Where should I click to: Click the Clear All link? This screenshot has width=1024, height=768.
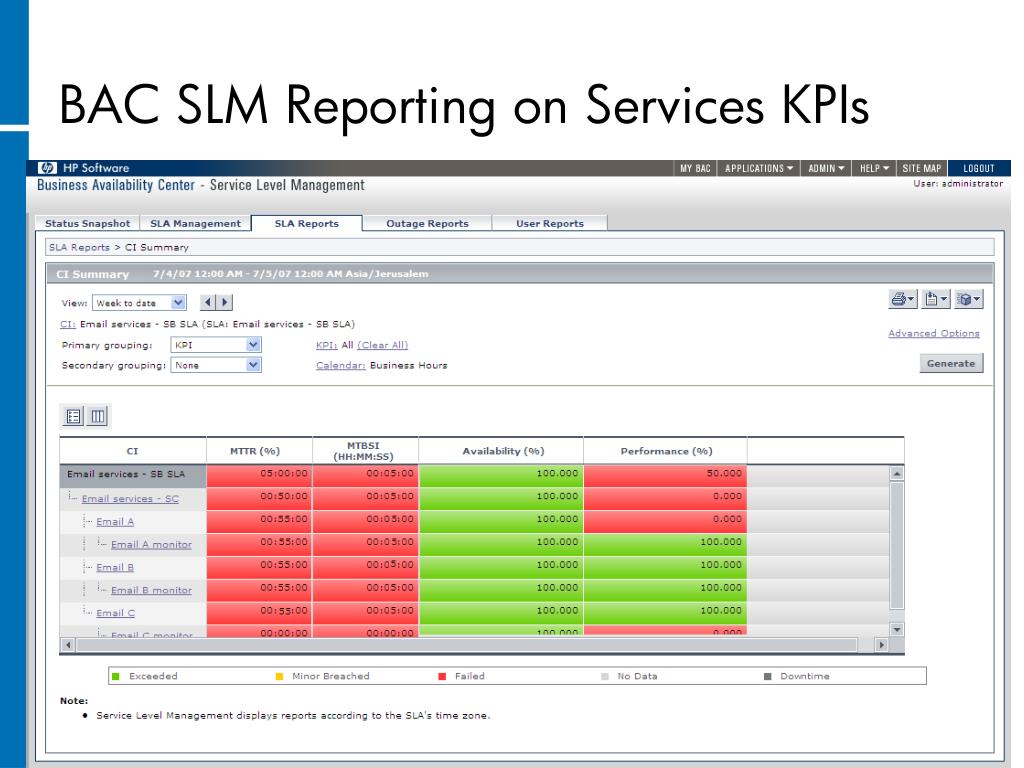pos(383,345)
